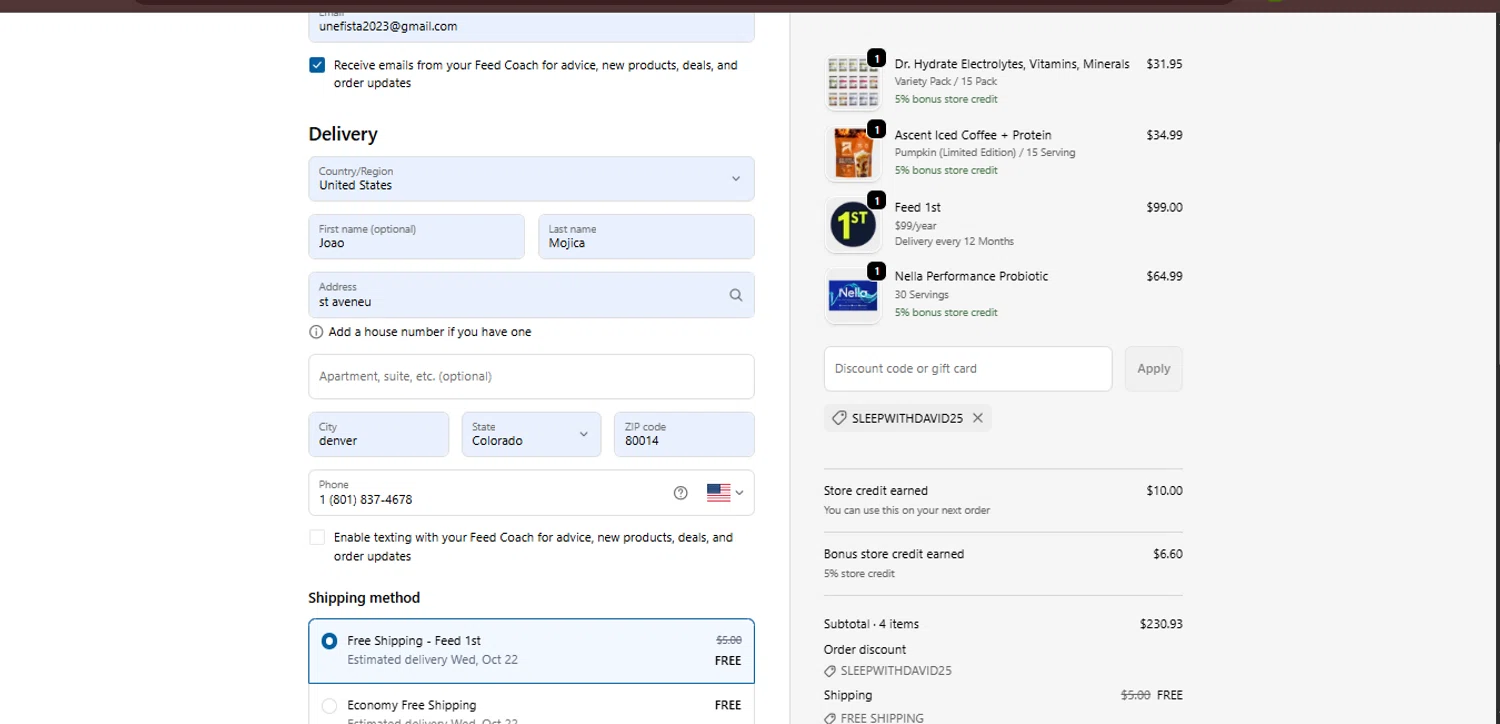Click the info icon beside house number hint
Viewport: 1500px width, 724px height.
pos(316,332)
